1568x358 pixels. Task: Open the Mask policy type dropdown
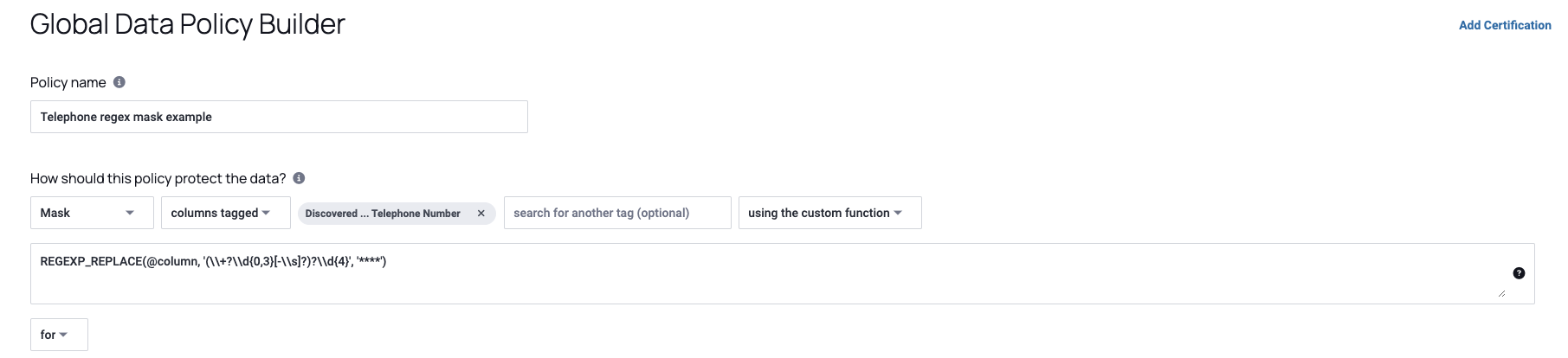tap(85, 213)
